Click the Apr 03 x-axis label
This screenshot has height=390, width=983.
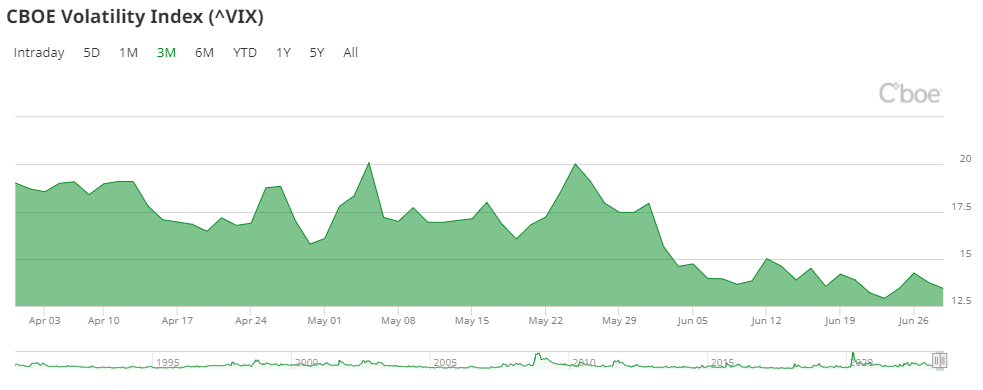(45, 321)
